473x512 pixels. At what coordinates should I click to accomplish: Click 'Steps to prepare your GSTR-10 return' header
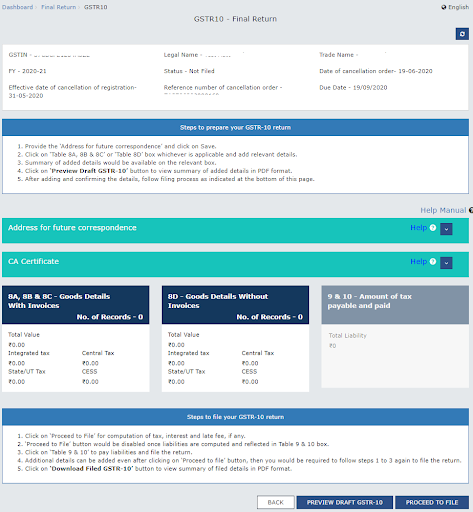point(235,127)
